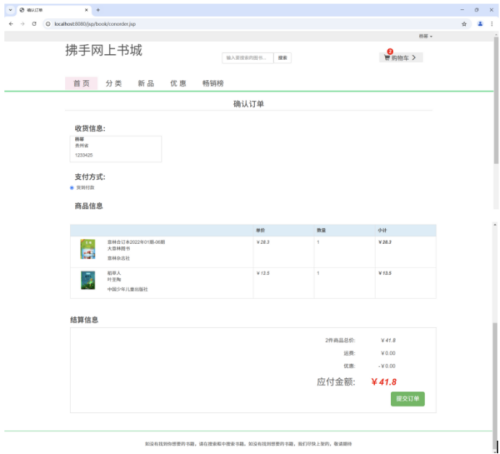Click the 稻草人 book cover thumbnail

(x=88, y=280)
